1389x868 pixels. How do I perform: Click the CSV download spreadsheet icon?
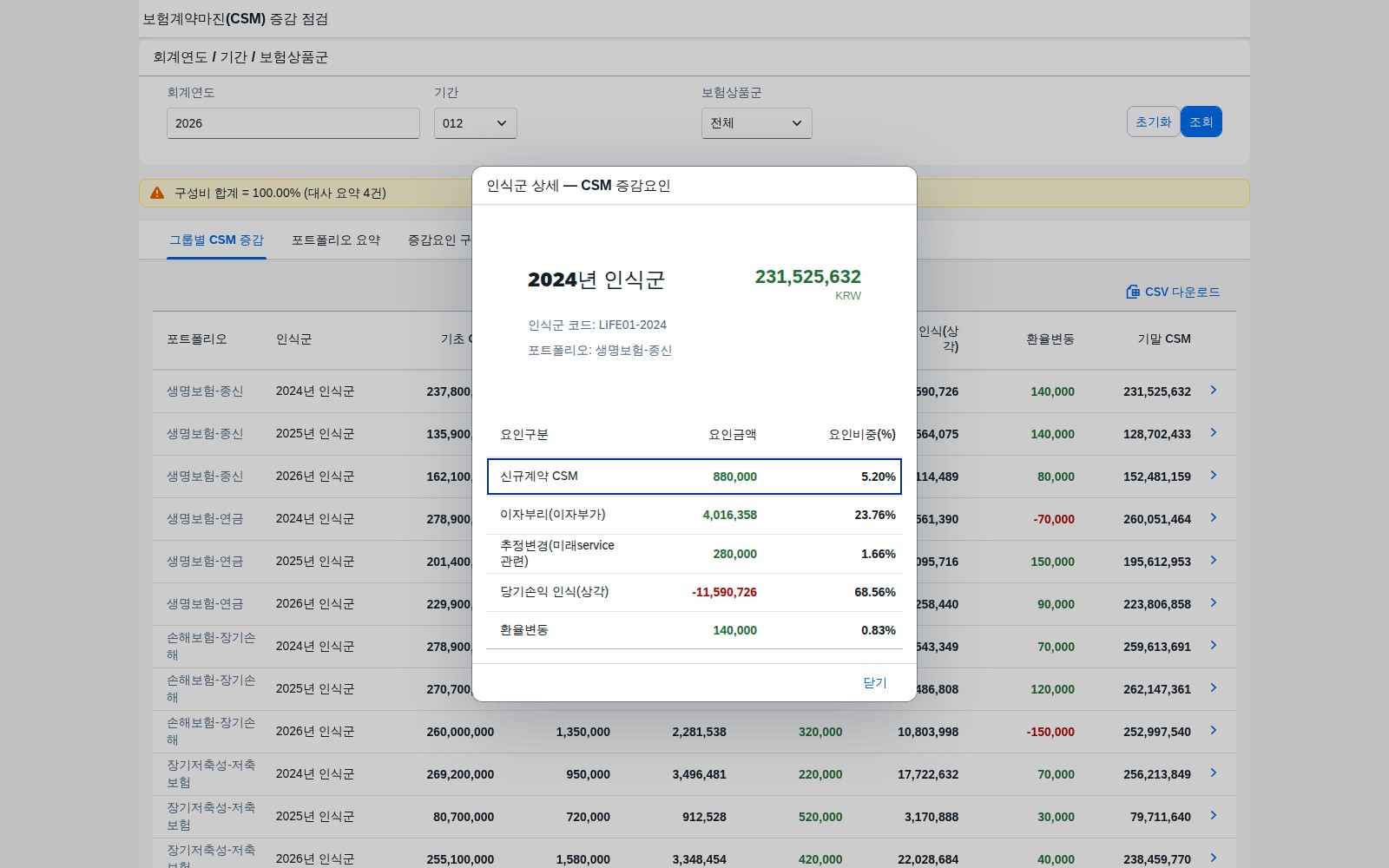click(1133, 292)
